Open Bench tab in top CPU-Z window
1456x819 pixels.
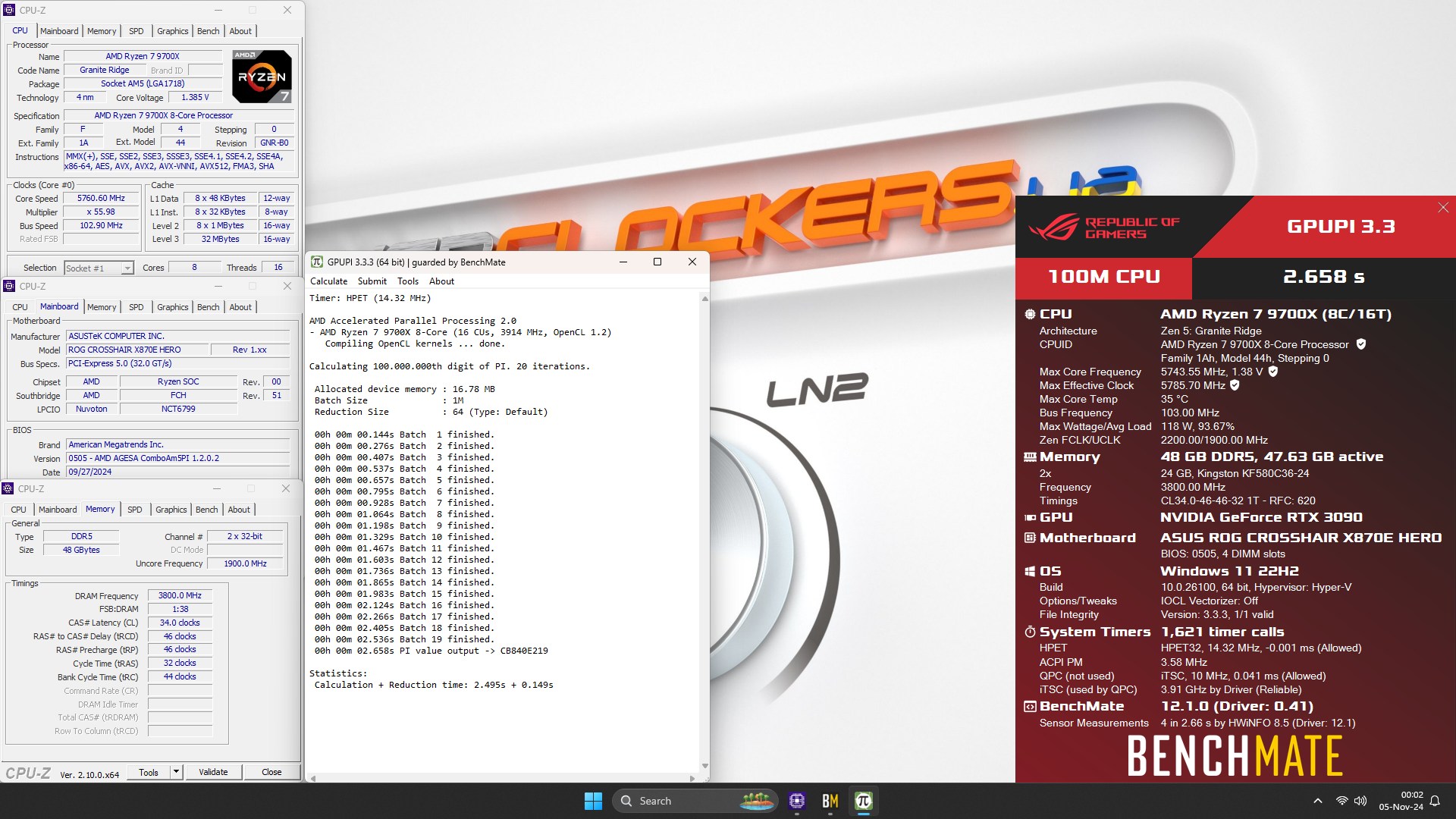pyautogui.click(x=209, y=31)
